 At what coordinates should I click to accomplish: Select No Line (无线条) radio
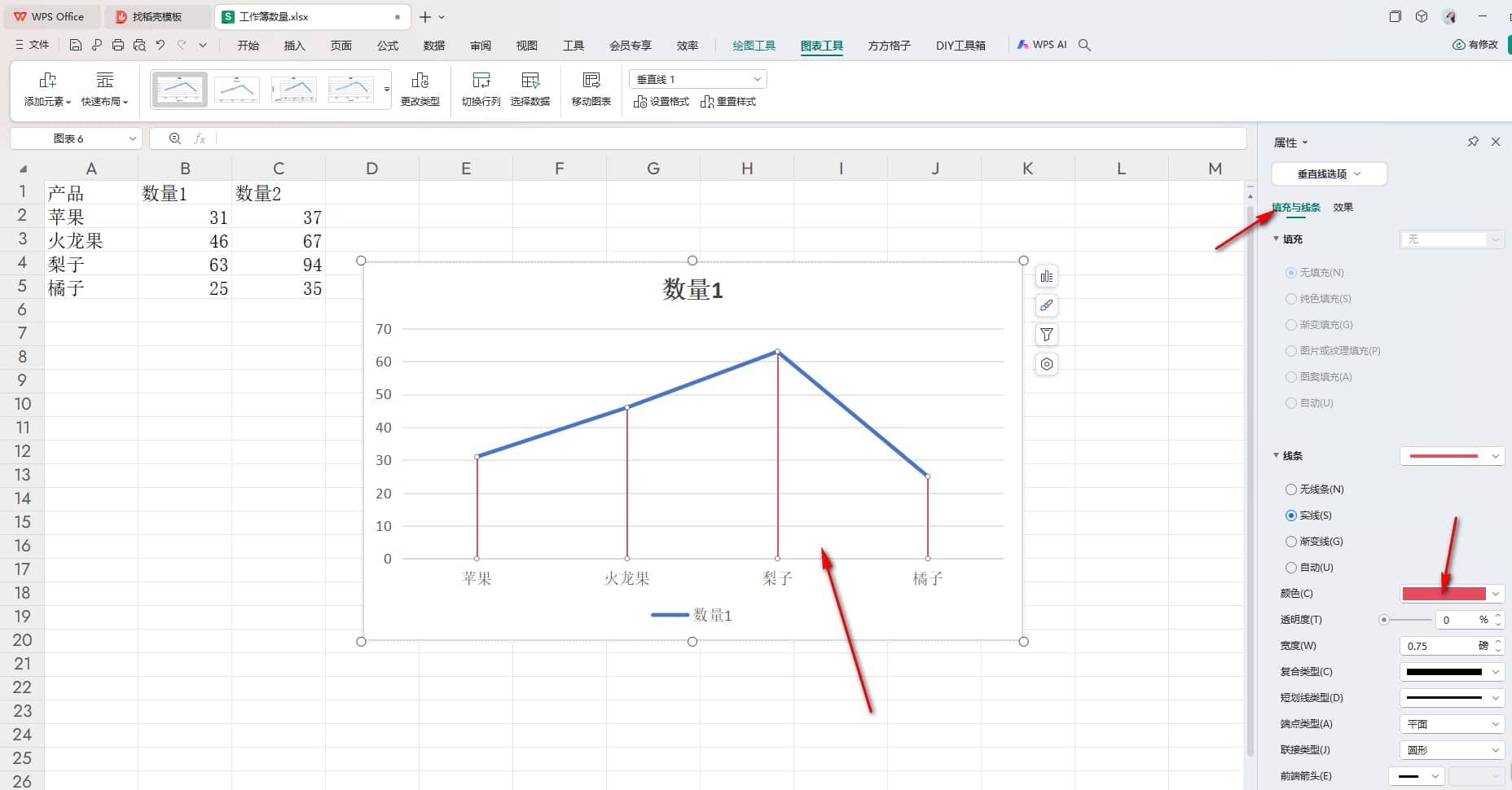[x=1290, y=489]
